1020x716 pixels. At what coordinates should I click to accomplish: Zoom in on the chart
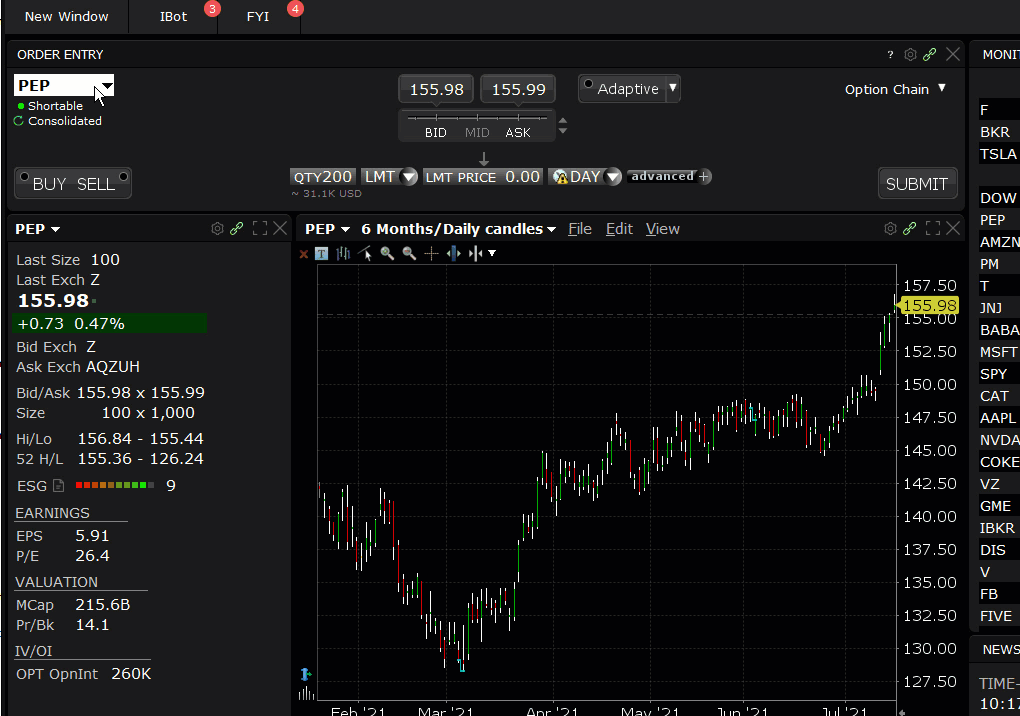tap(387, 254)
